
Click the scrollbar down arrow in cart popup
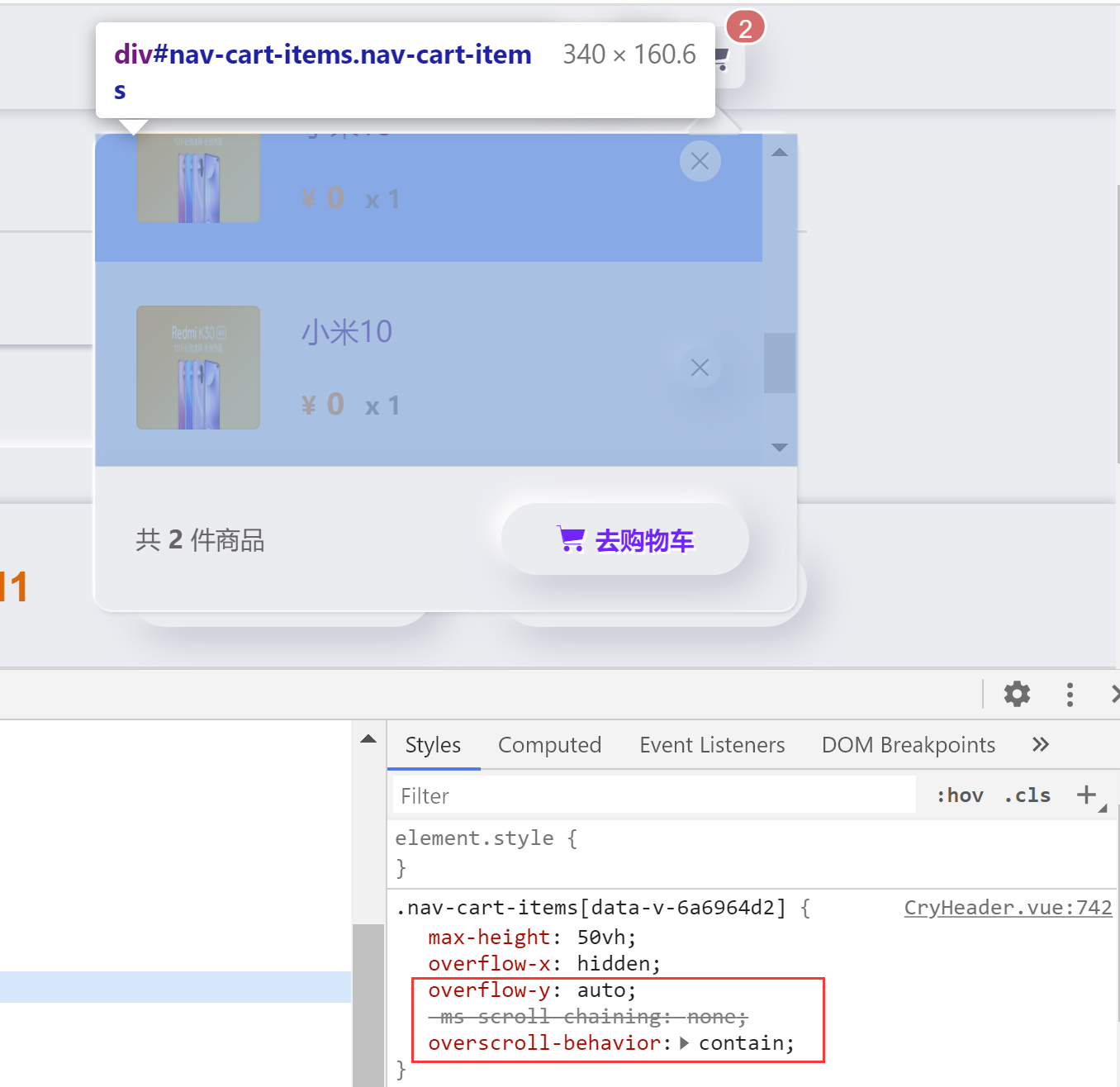779,447
